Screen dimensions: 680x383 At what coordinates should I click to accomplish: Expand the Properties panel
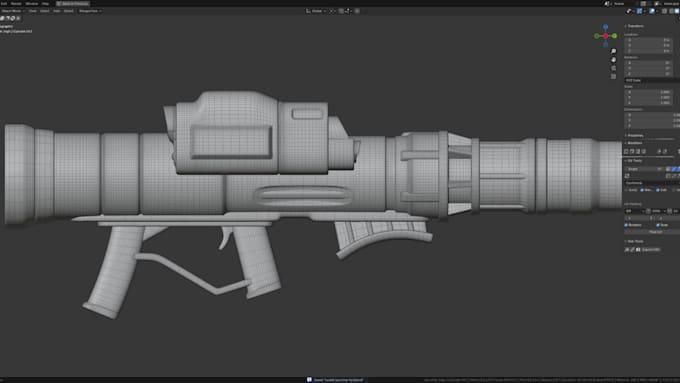(x=634, y=136)
